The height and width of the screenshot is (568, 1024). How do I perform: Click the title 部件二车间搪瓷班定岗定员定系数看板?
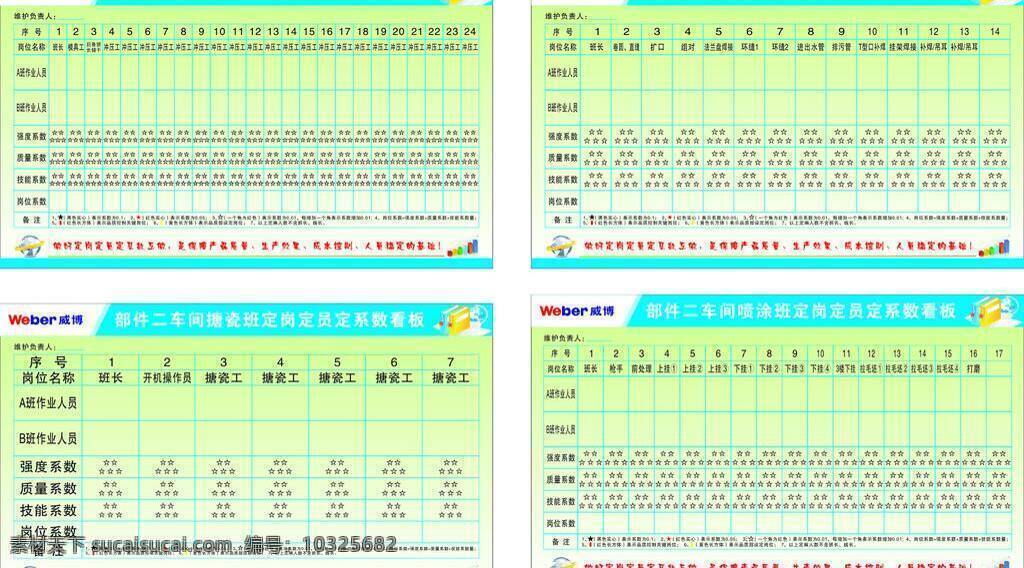(x=270, y=320)
